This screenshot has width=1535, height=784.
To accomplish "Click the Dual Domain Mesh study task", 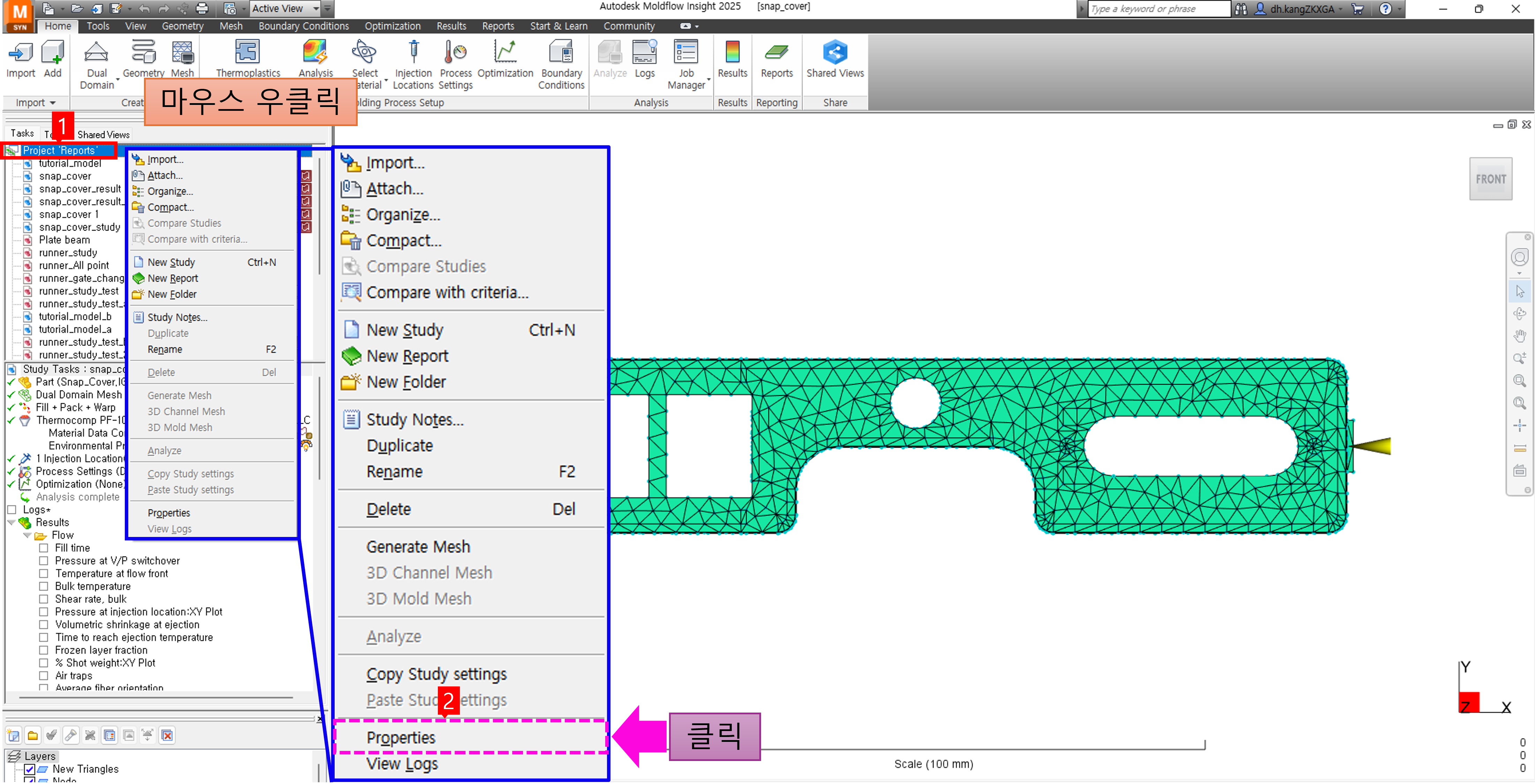I will click(78, 395).
